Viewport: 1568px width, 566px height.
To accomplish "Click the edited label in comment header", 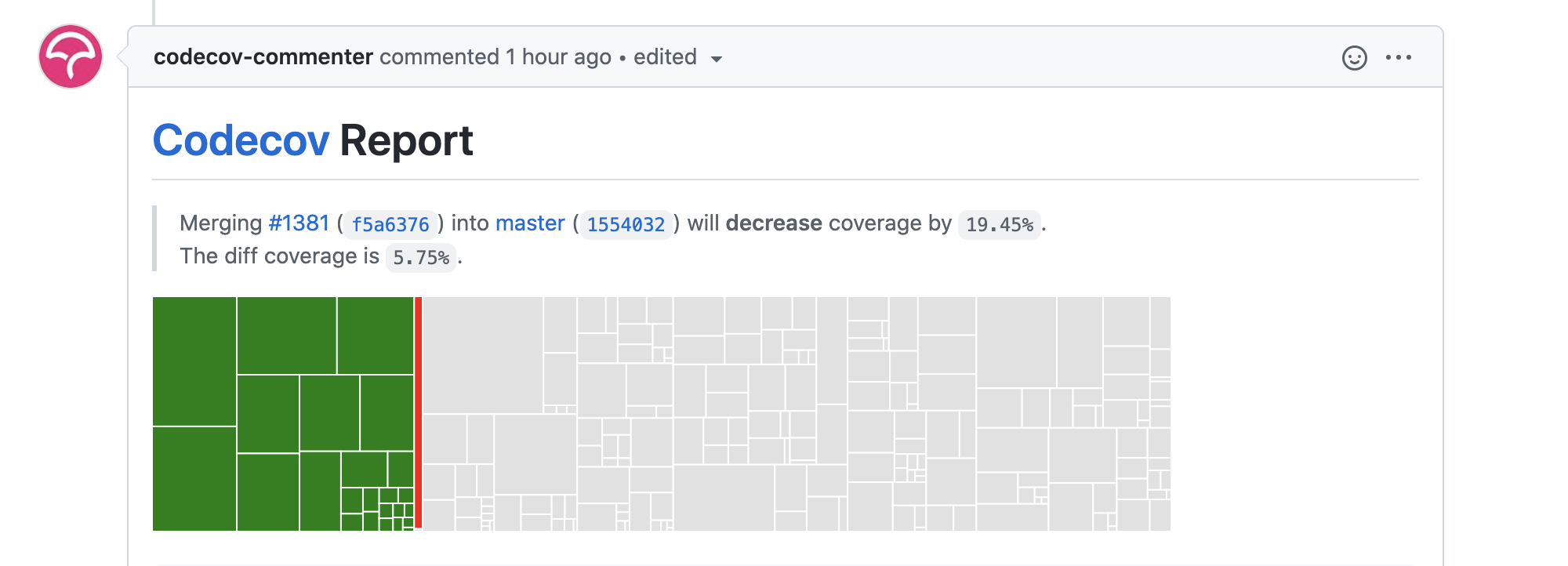I will point(665,57).
